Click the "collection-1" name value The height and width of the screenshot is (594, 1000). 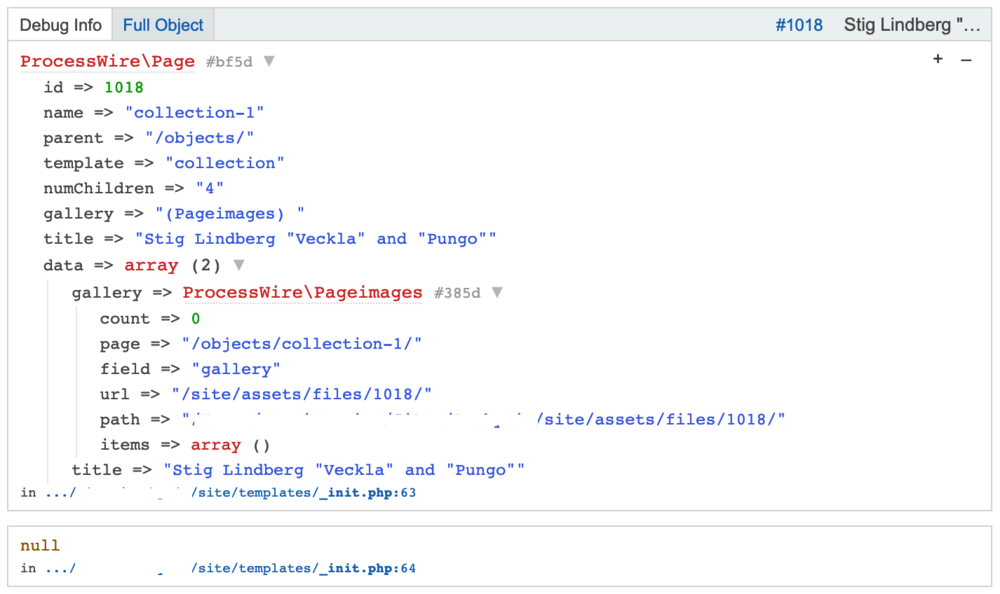[194, 113]
